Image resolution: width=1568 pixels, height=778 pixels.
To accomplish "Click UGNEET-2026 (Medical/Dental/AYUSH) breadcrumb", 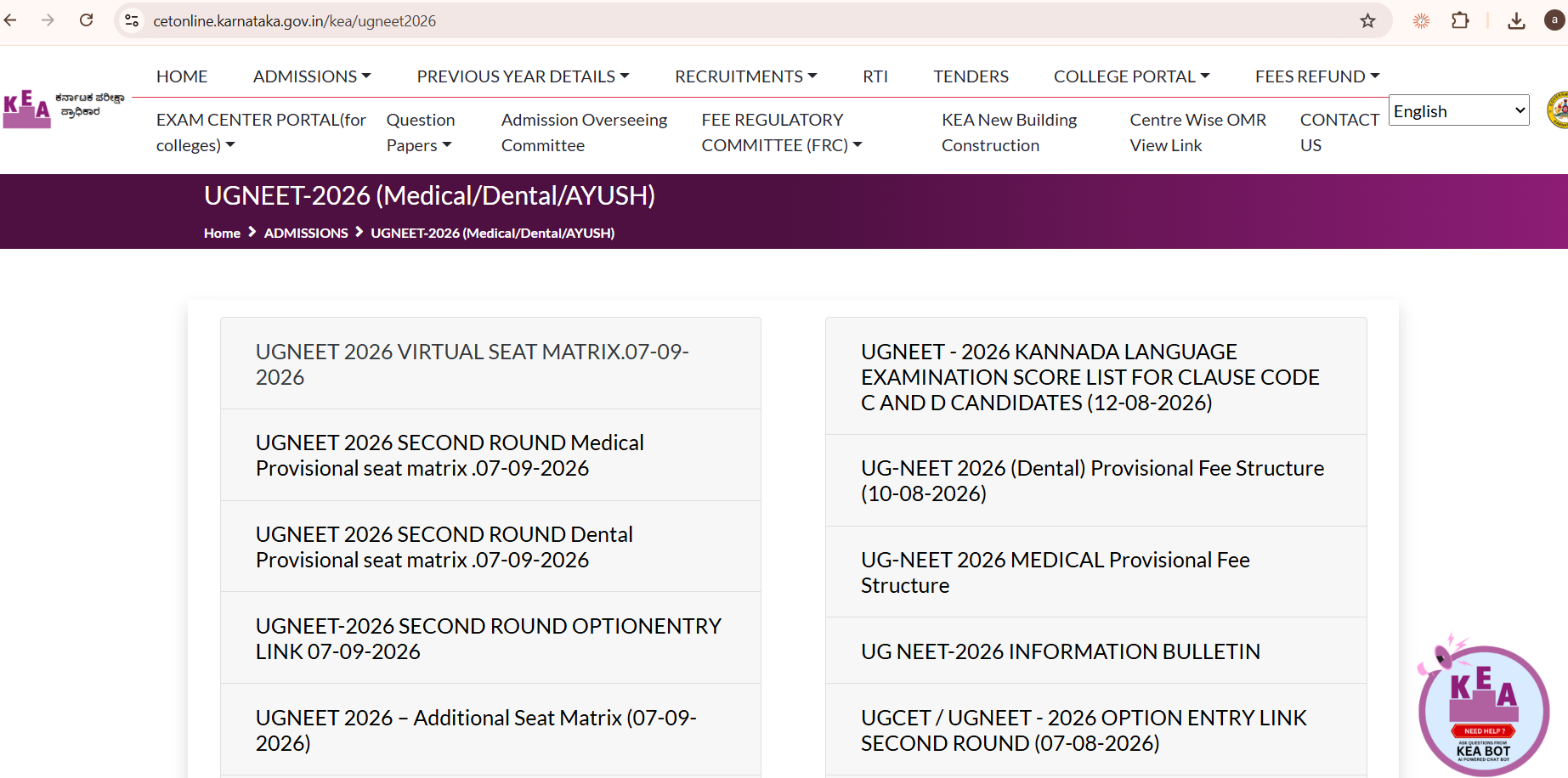I will tap(493, 233).
